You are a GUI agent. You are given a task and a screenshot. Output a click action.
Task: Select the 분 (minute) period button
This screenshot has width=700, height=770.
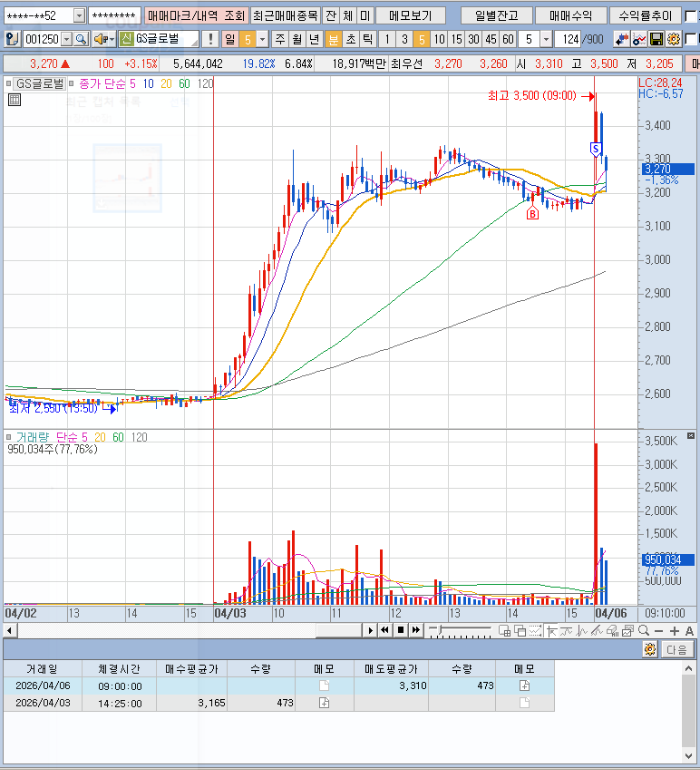[x=333, y=39]
